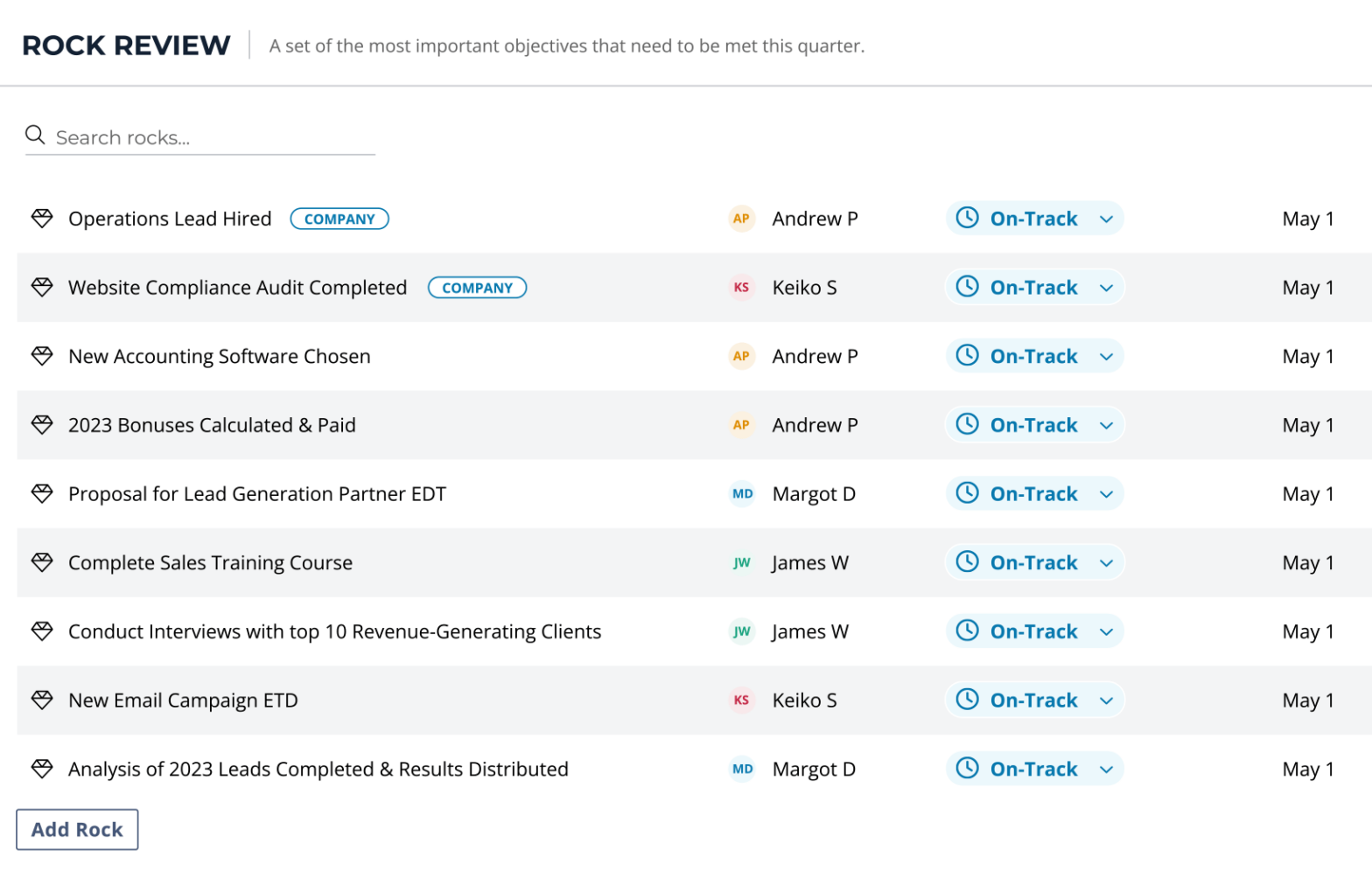
Task: Open status dropdown for Operations Lead Hired
Action: [1106, 219]
